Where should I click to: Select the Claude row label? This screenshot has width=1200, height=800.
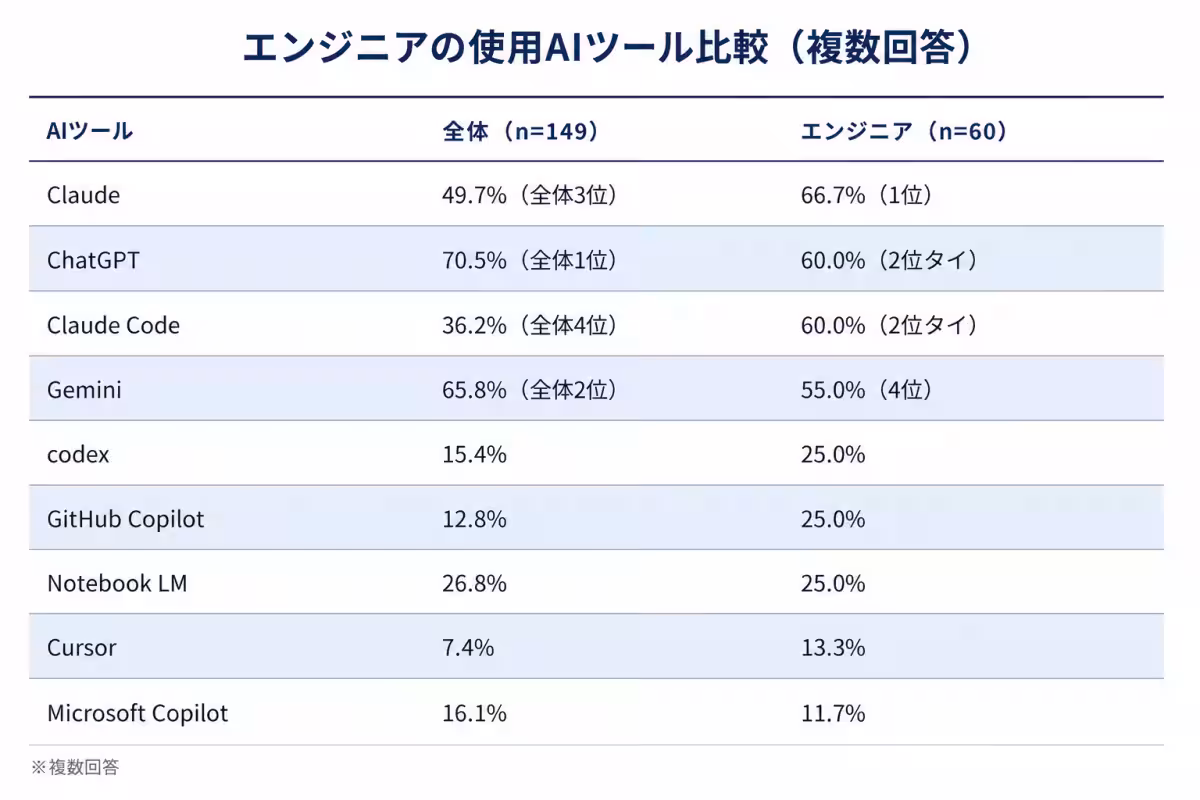83,195
